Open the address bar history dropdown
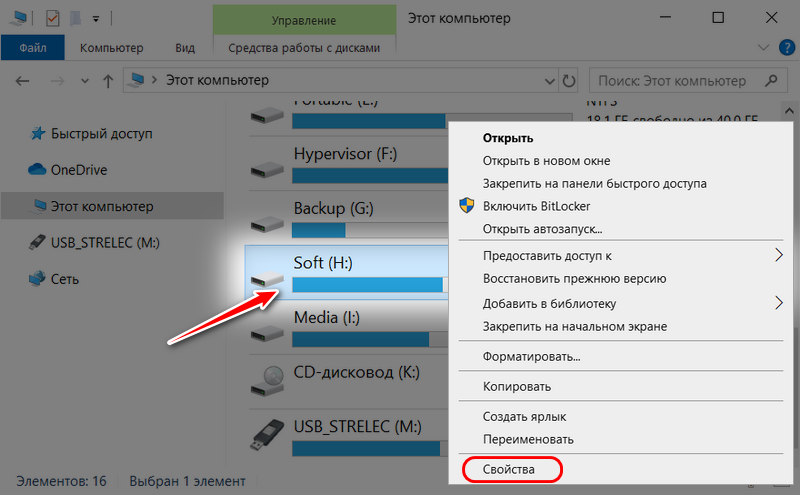800x495 pixels. pyautogui.click(x=549, y=80)
